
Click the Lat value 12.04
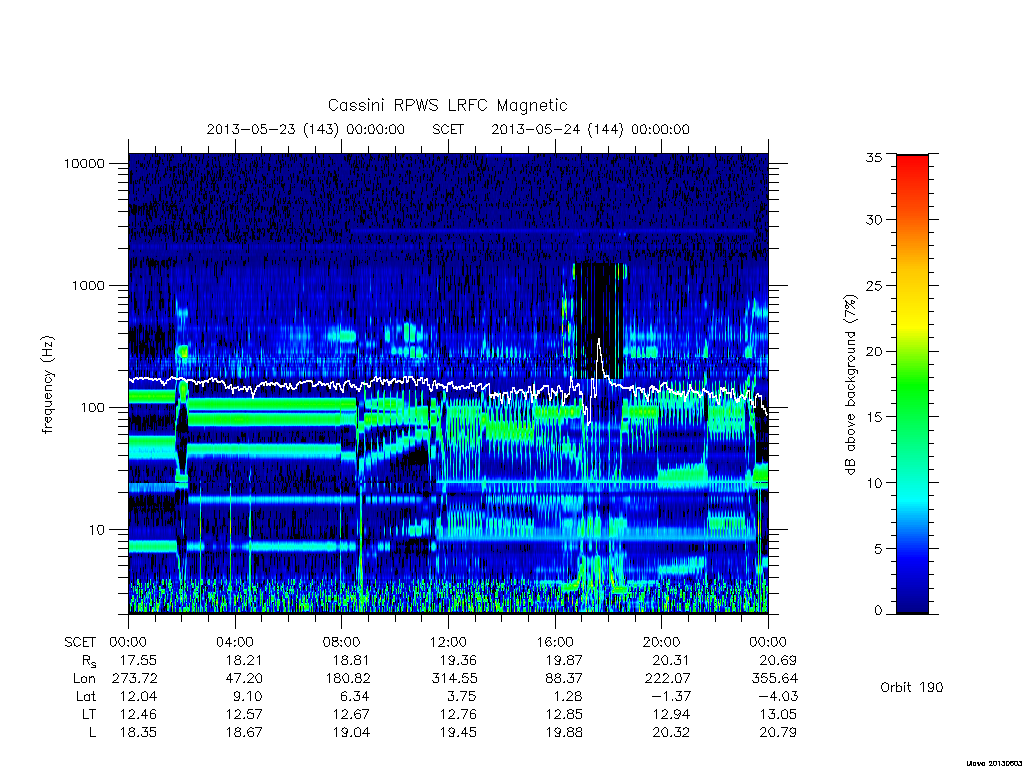point(138,697)
